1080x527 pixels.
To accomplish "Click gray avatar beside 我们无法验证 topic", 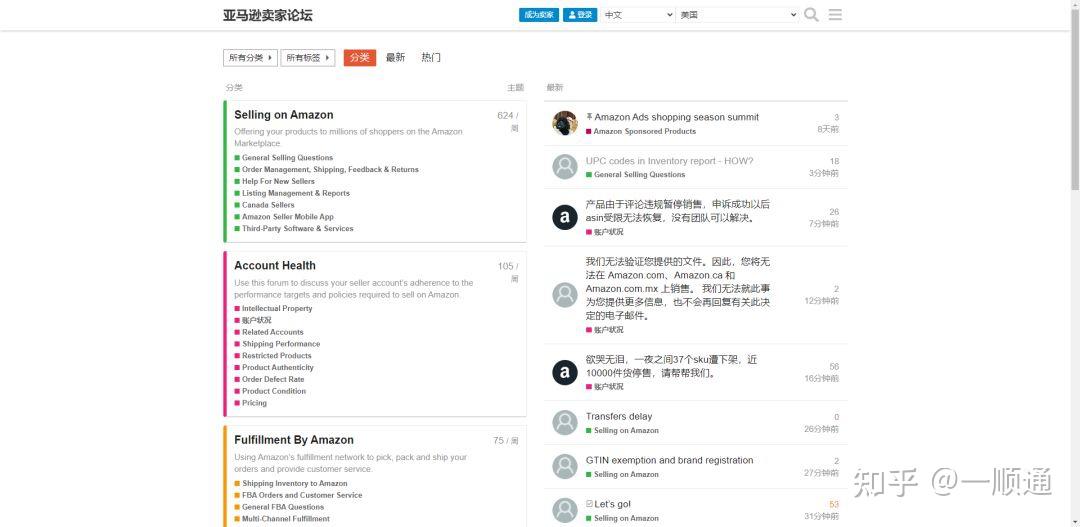I will [x=565, y=295].
